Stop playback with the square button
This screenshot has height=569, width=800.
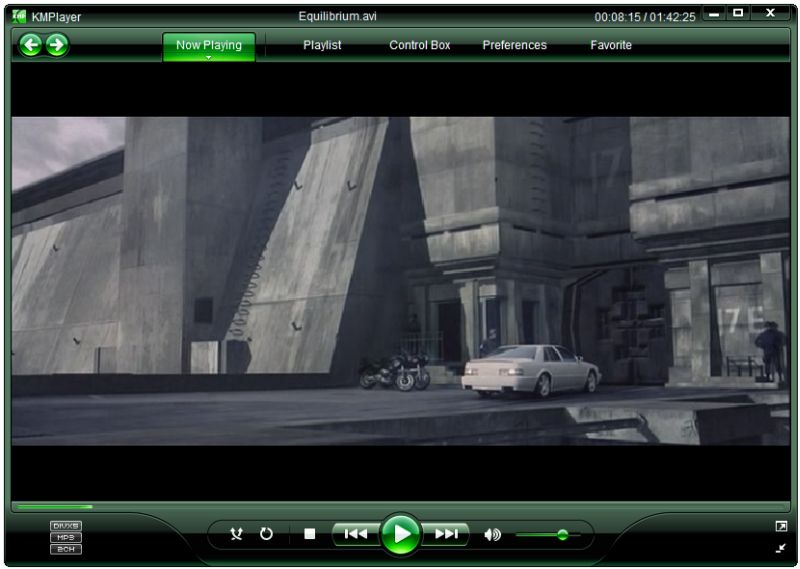tap(309, 534)
